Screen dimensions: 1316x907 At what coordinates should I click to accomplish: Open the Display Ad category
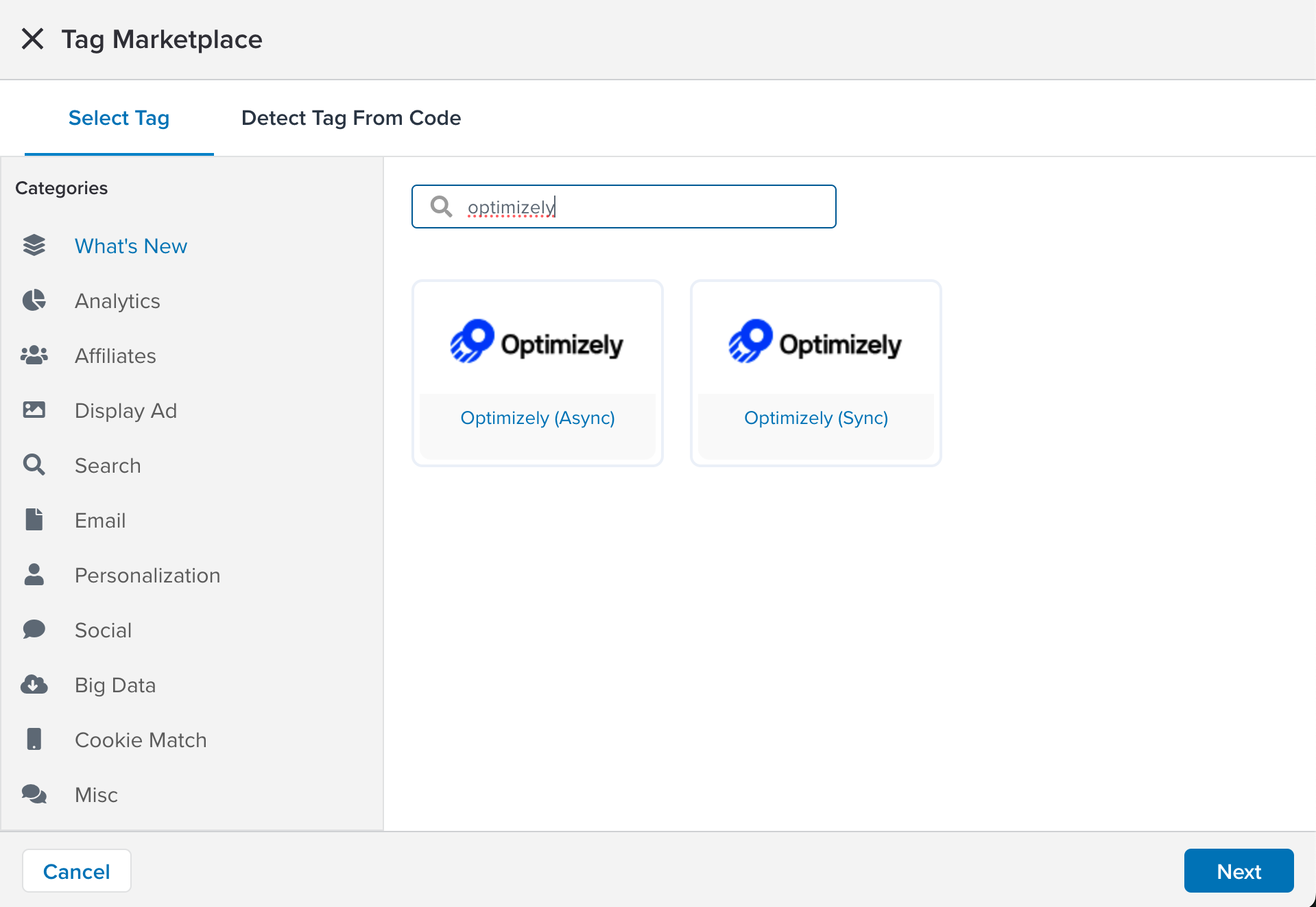125,410
